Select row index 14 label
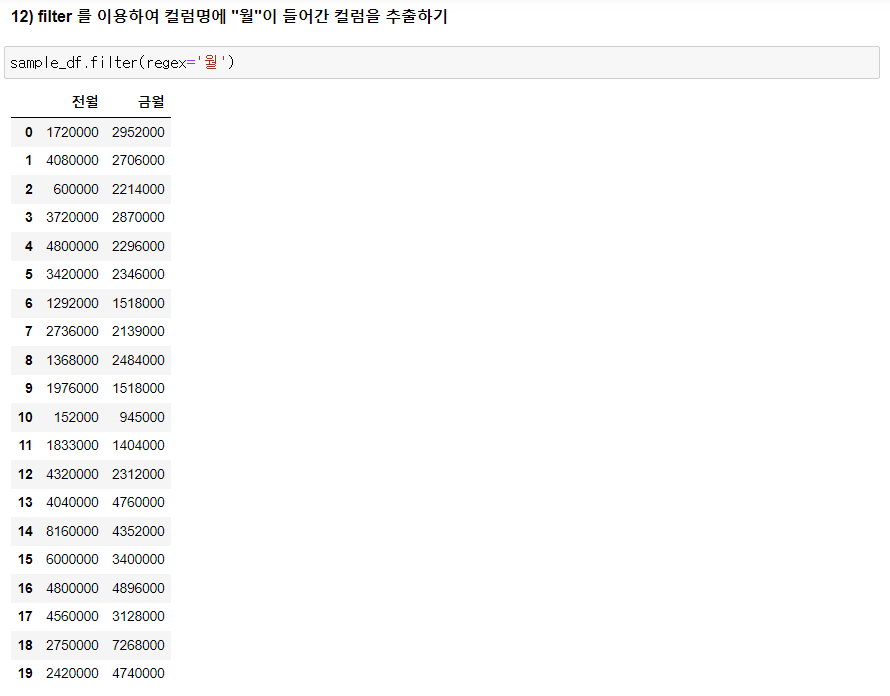 [25, 531]
